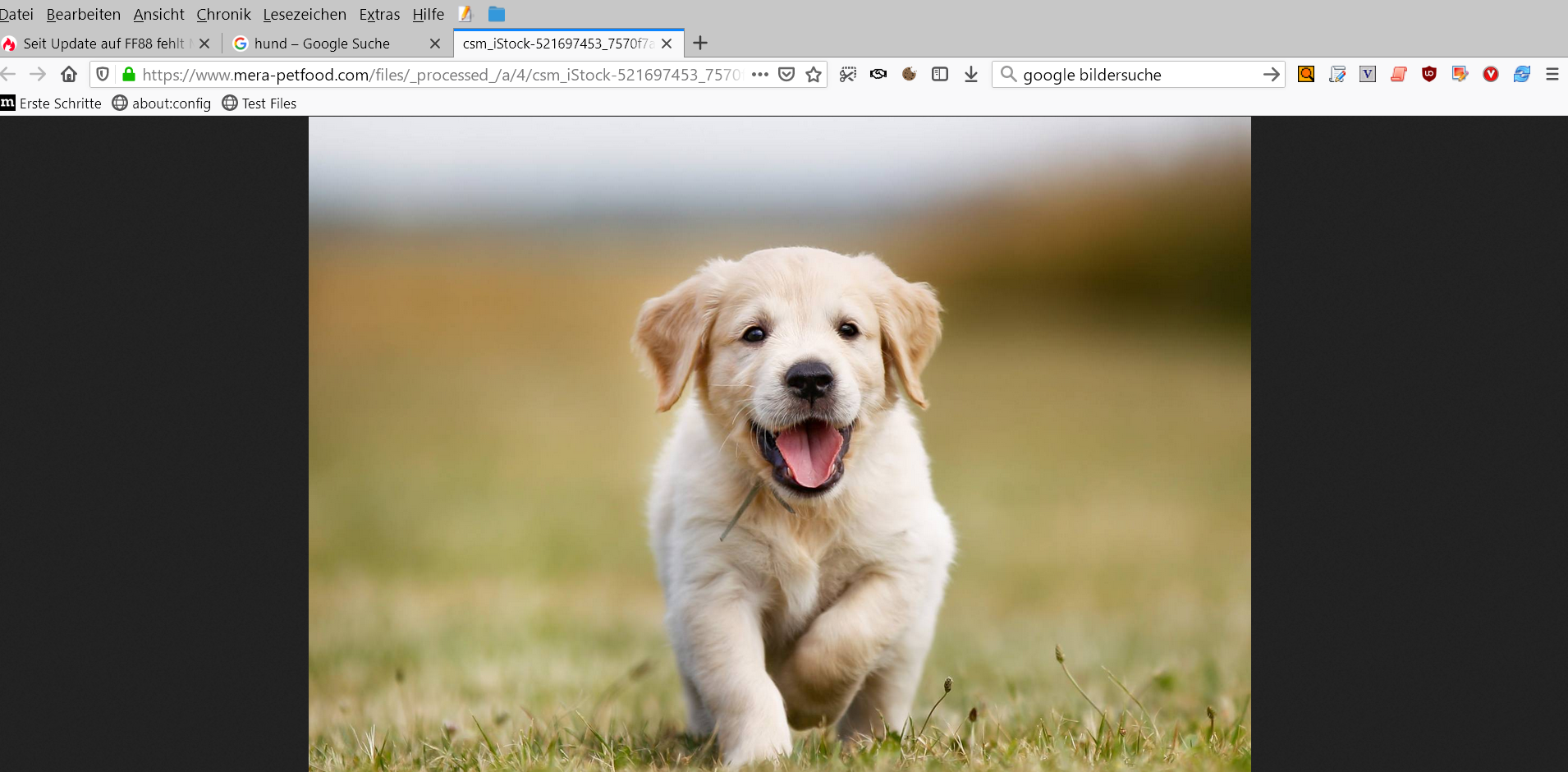The height and width of the screenshot is (772, 1568).
Task: Switch to the hund – Google Suche tab
Action: [322, 44]
